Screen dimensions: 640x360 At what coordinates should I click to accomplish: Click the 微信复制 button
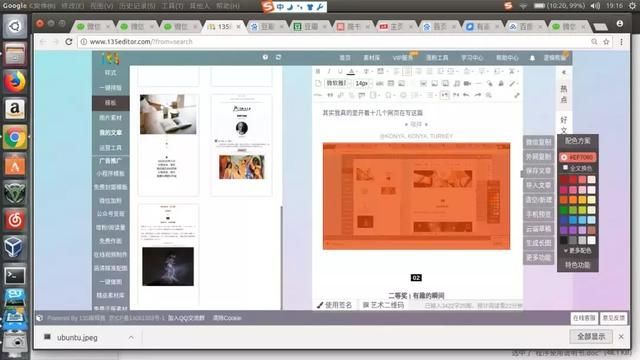[538, 142]
